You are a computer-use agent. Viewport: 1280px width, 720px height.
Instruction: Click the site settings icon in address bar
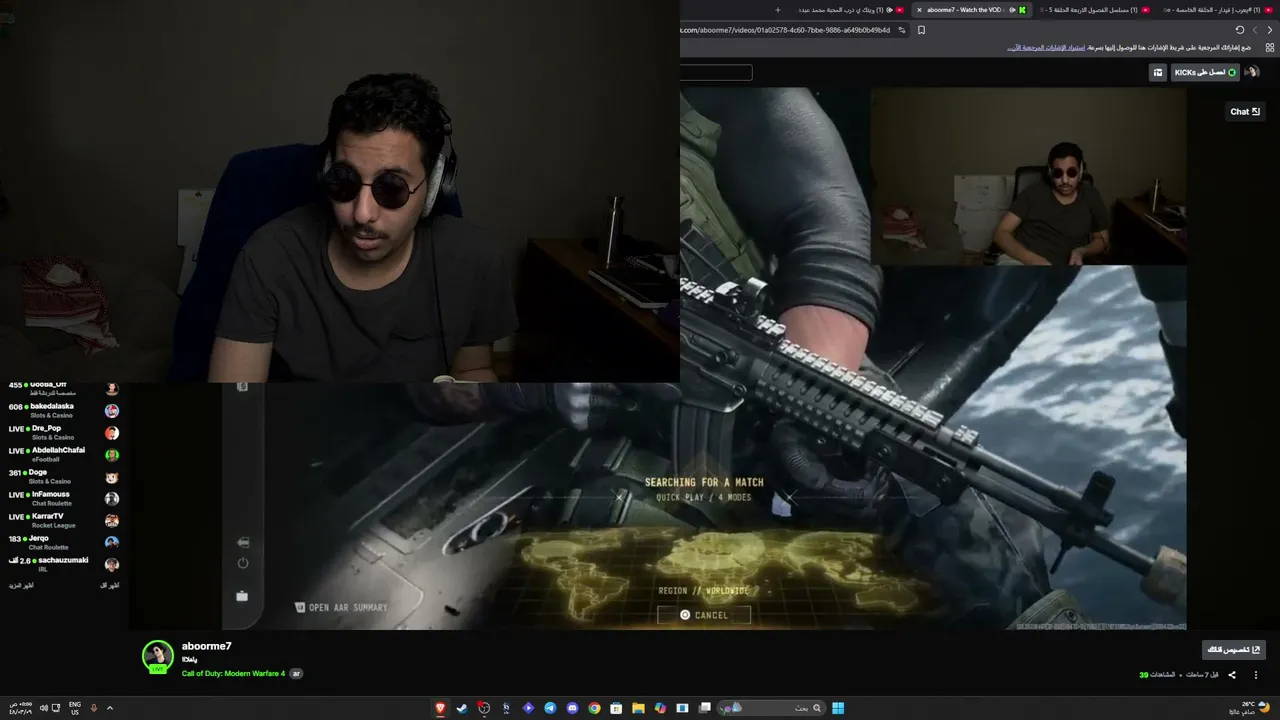click(902, 30)
